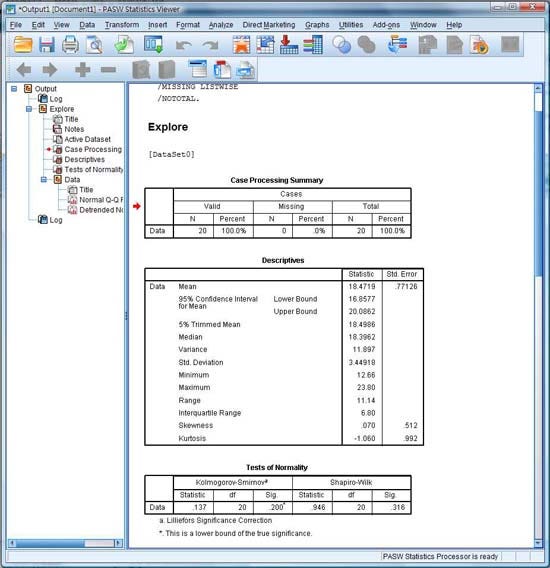The height and width of the screenshot is (568, 550).
Task: Click vertical scrollbar up arrow in viewer
Action: (538, 88)
